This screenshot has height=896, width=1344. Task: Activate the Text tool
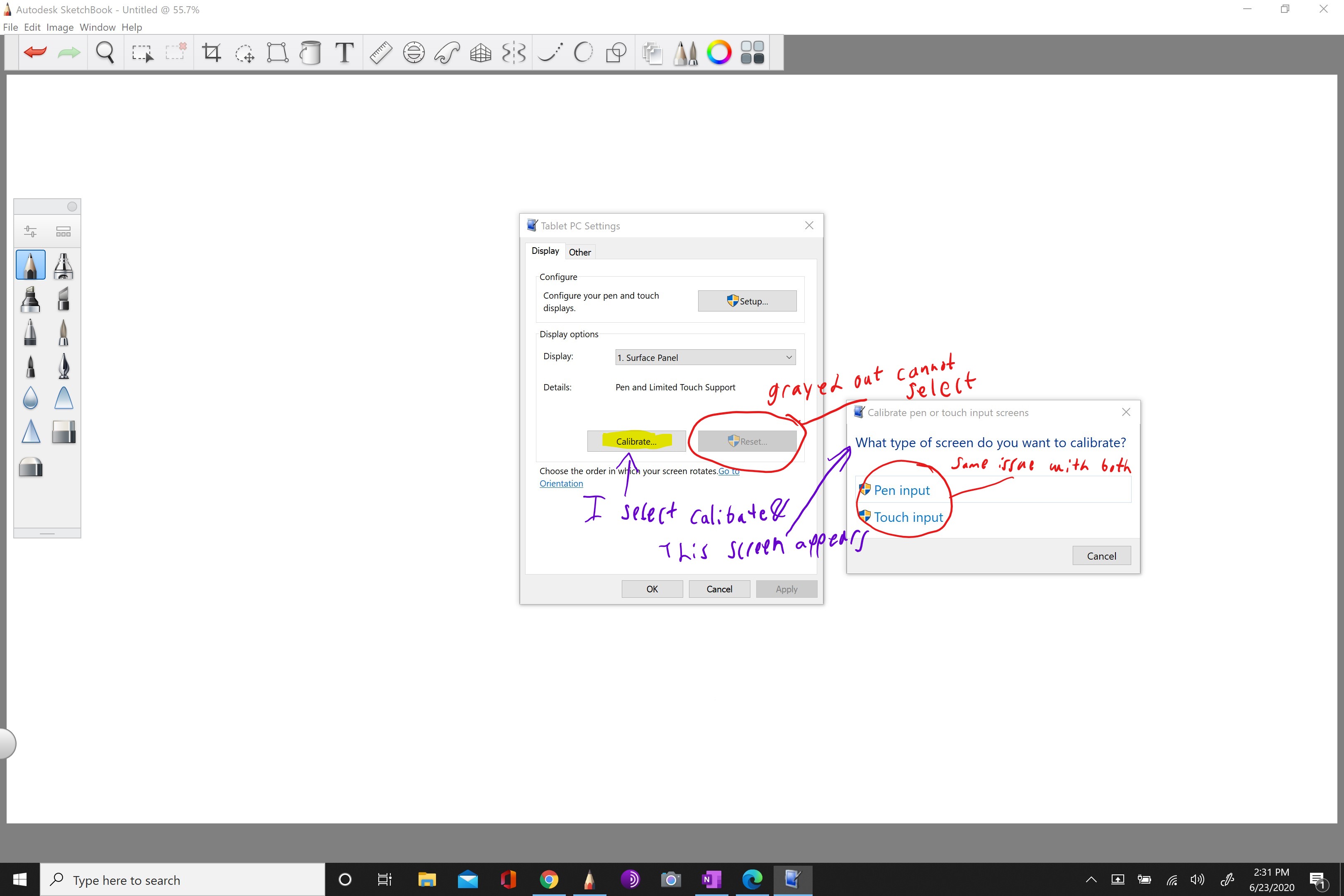[344, 53]
